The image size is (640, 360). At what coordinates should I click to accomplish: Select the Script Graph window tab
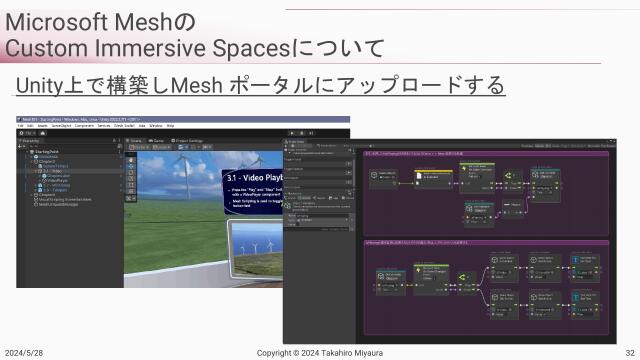(296, 142)
